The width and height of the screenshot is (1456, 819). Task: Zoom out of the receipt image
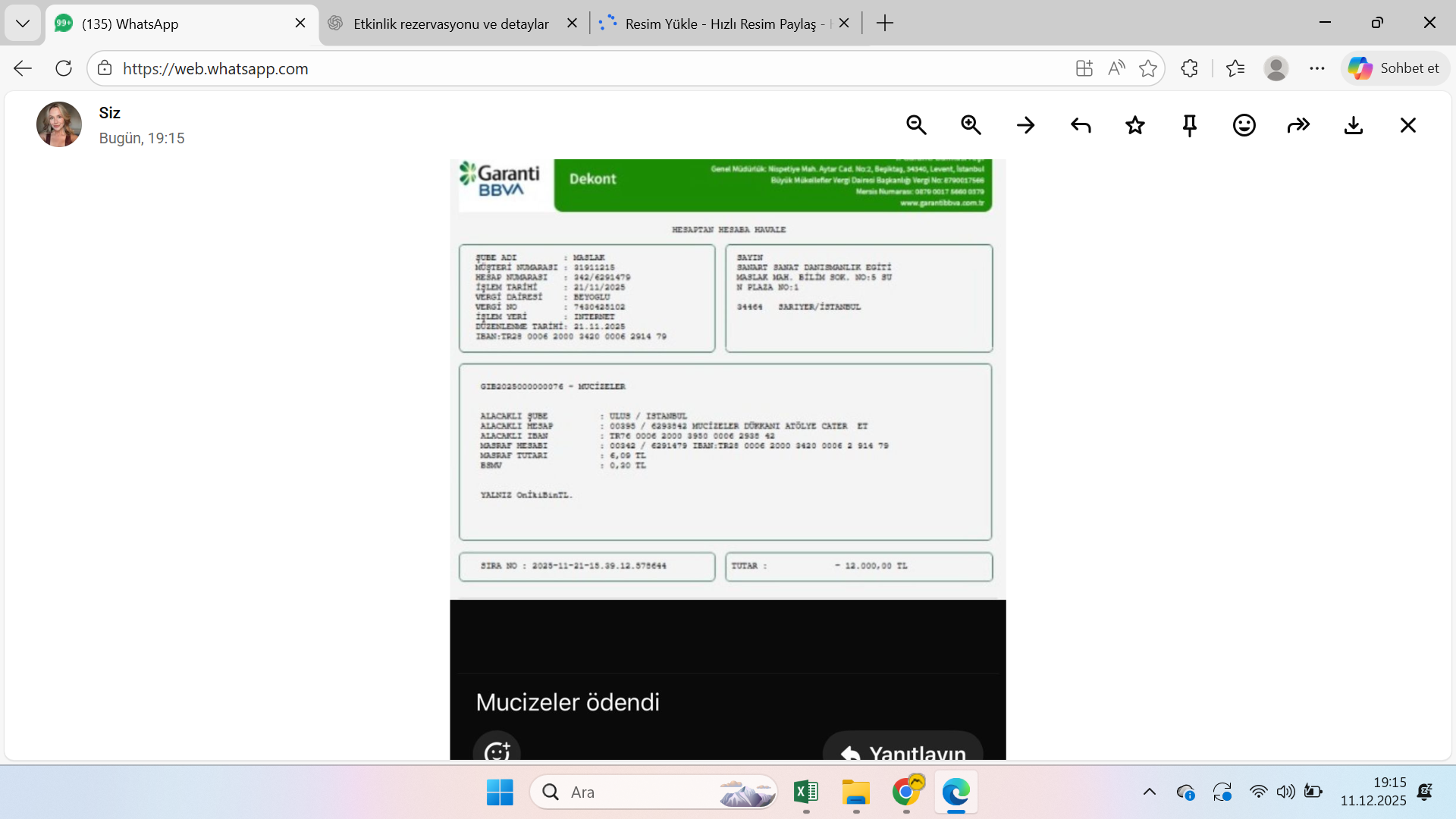[x=916, y=125]
